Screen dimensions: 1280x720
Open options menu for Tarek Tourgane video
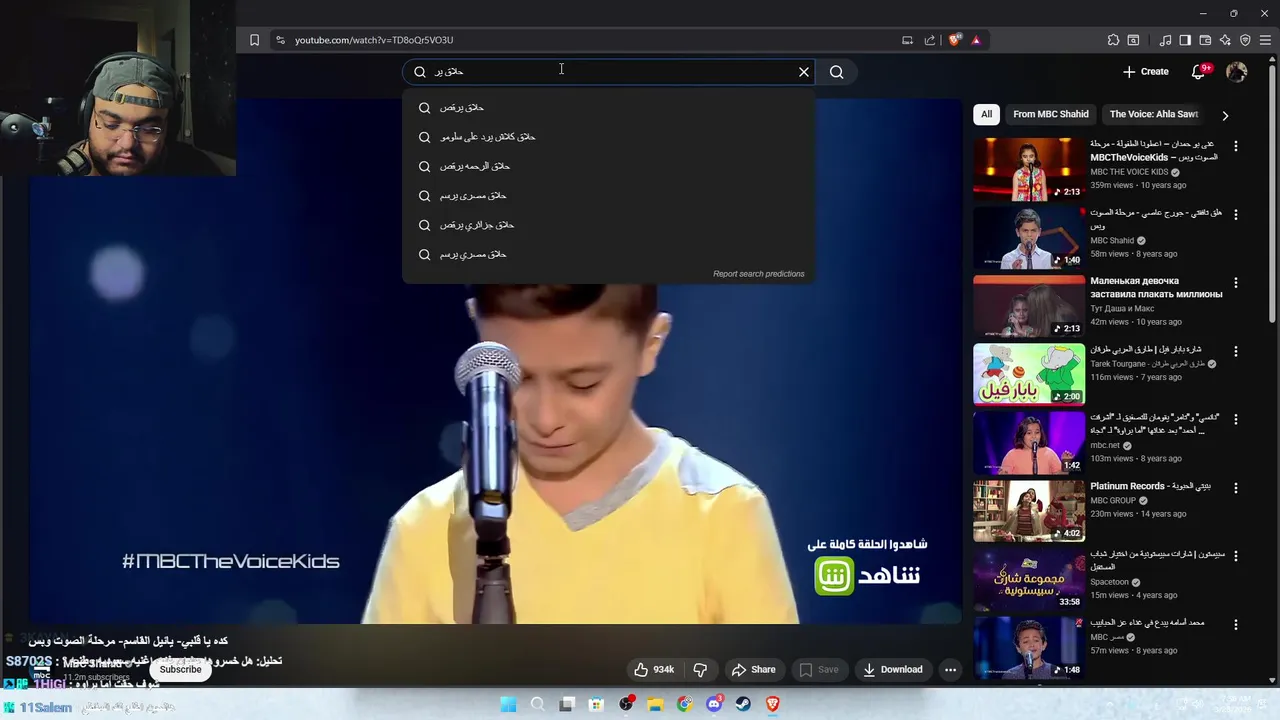point(1235,351)
